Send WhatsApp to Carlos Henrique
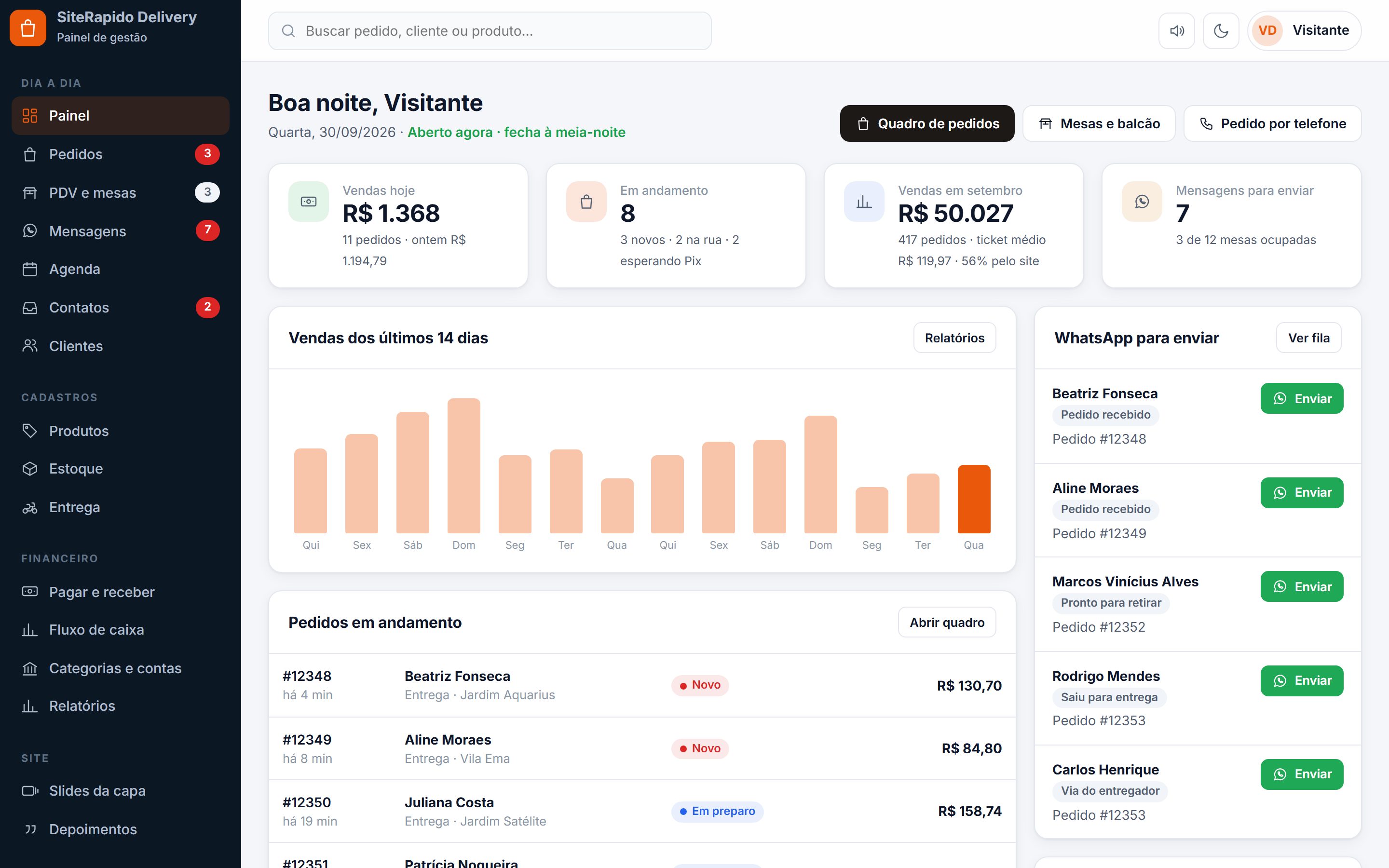This screenshot has height=868, width=1389. pyautogui.click(x=1302, y=774)
